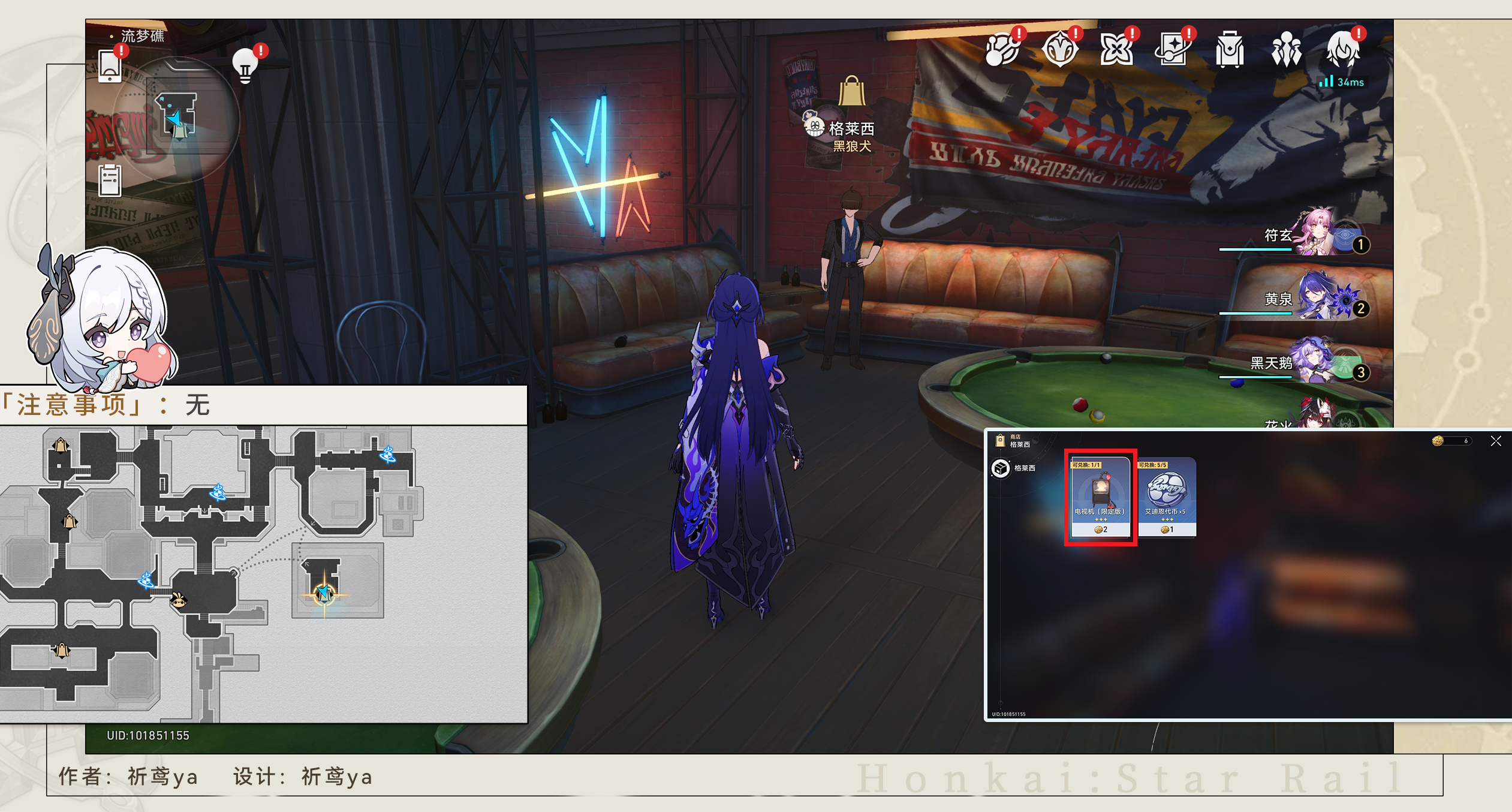Screen dimensions: 1512x812
Task: Select 黄泉's slot number 2 badge
Action: [x=1361, y=308]
